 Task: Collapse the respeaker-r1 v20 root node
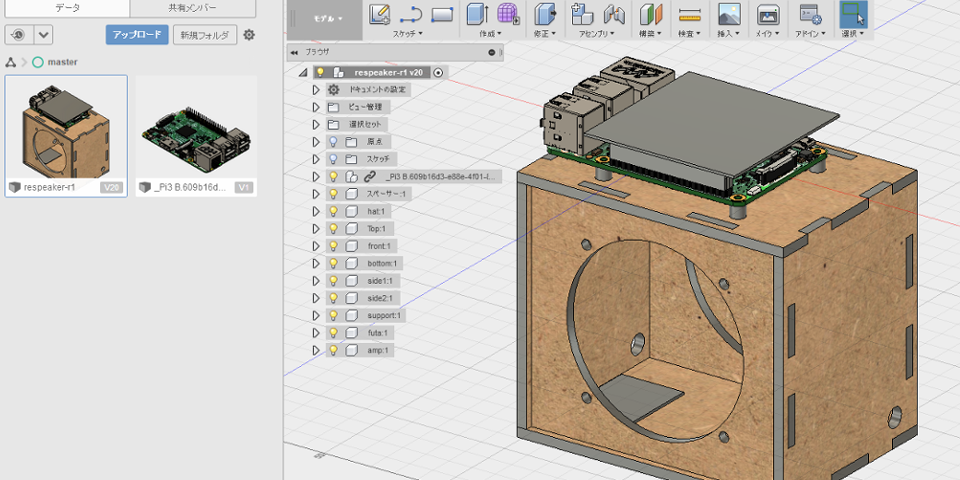[302, 73]
